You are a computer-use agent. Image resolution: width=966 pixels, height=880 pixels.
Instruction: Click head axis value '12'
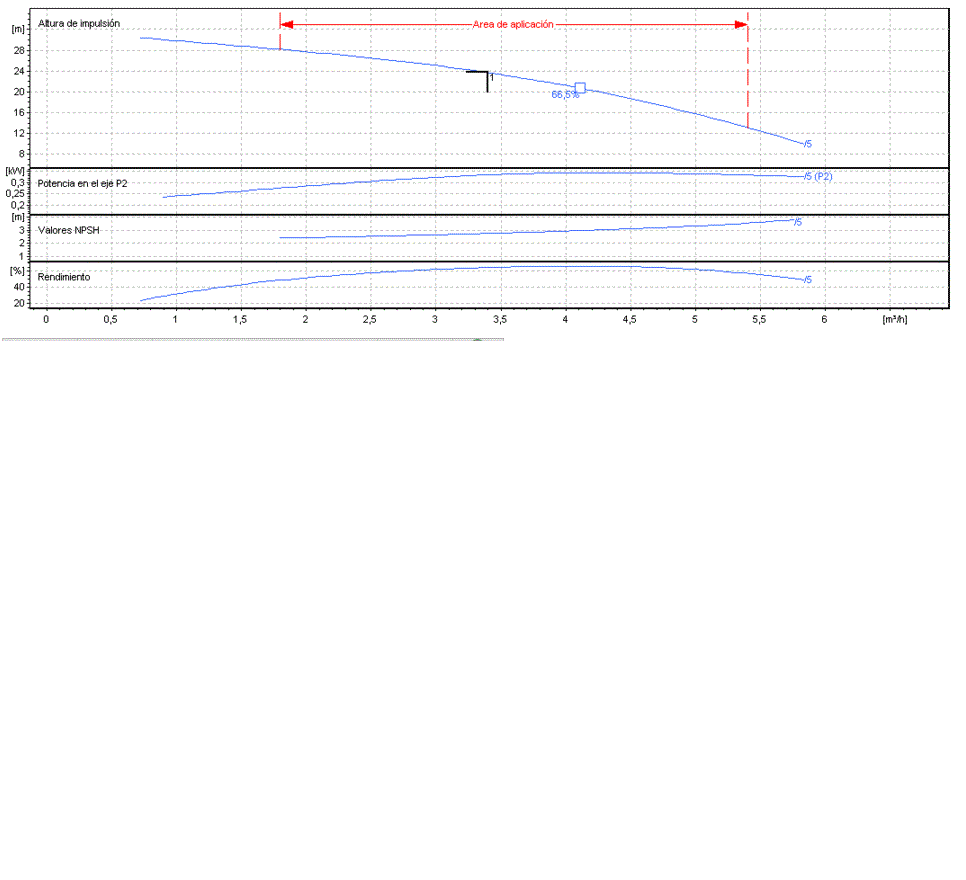tap(19, 134)
